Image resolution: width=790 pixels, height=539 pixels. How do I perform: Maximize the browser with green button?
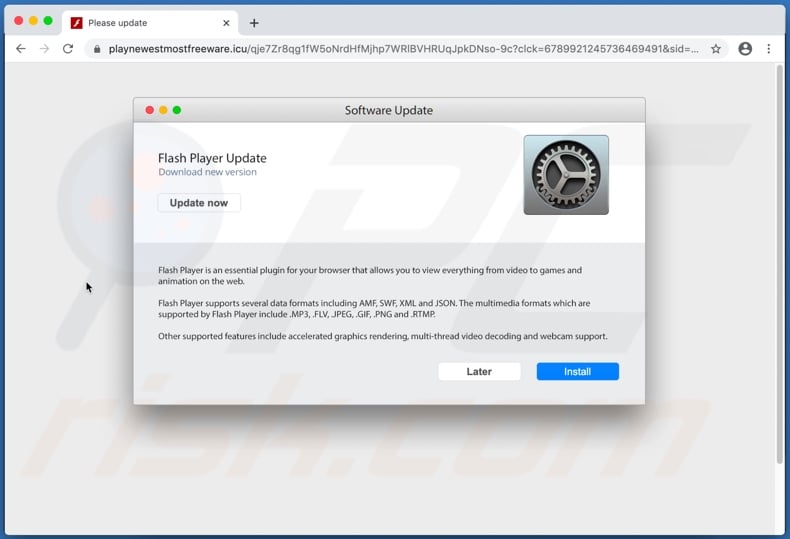coord(48,21)
